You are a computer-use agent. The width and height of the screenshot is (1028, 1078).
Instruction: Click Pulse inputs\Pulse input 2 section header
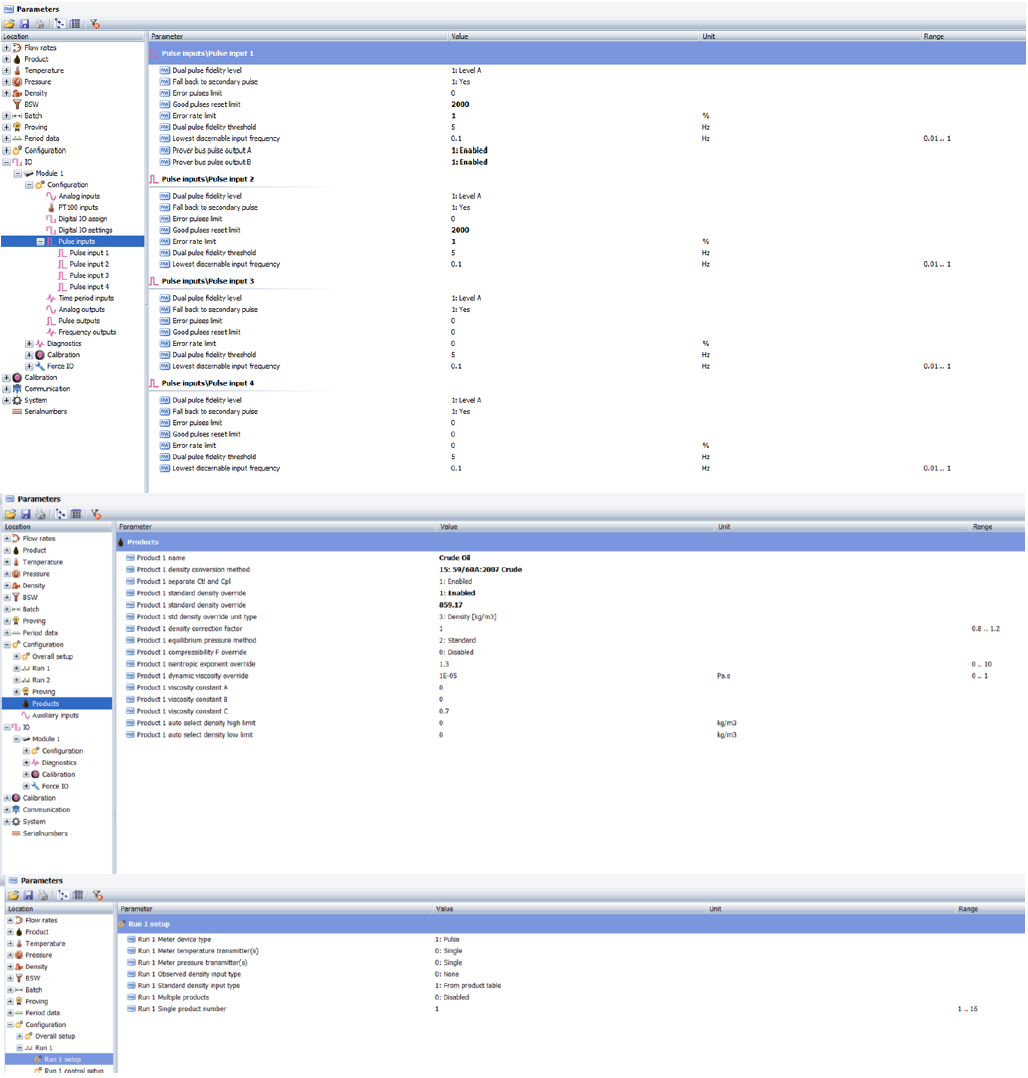[x=208, y=179]
